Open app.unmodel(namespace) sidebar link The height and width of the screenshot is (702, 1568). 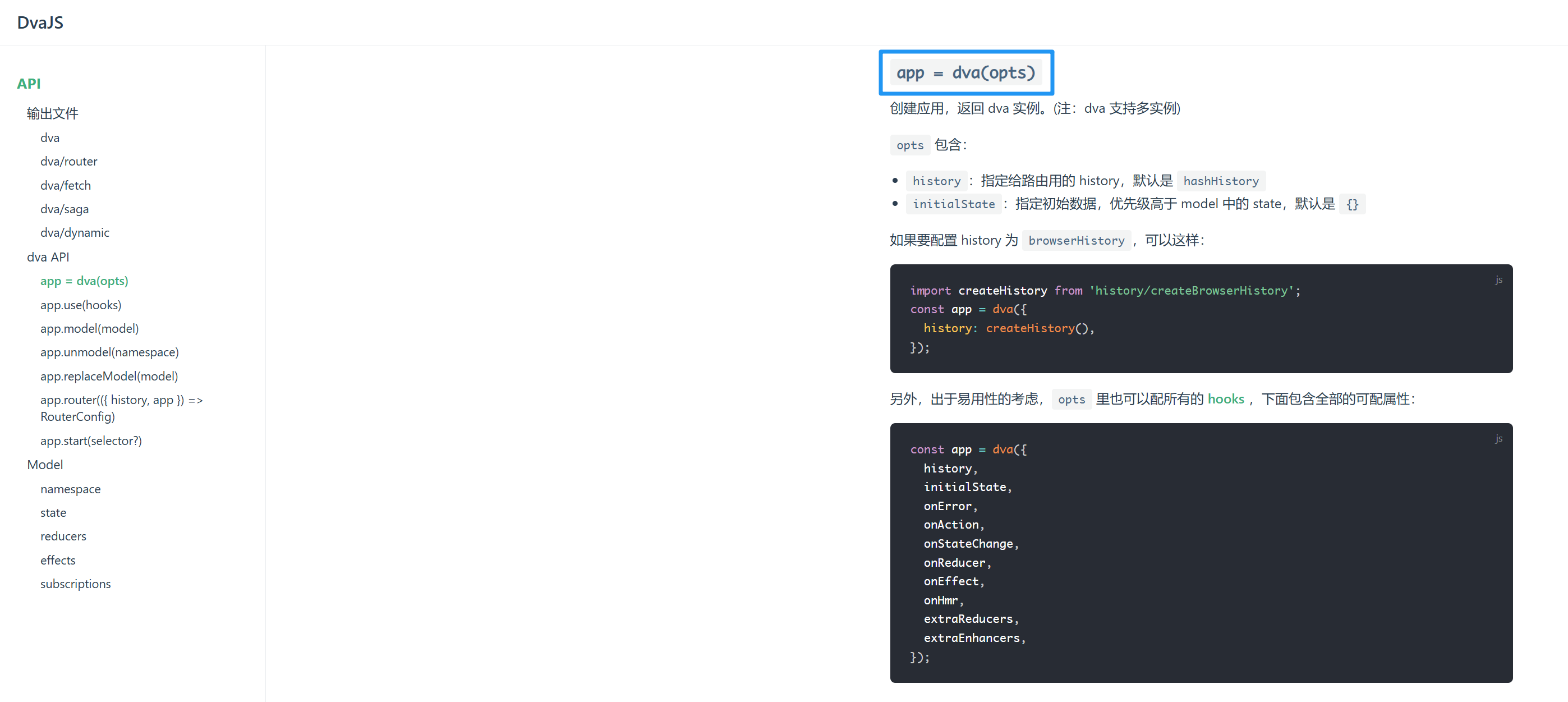(109, 352)
